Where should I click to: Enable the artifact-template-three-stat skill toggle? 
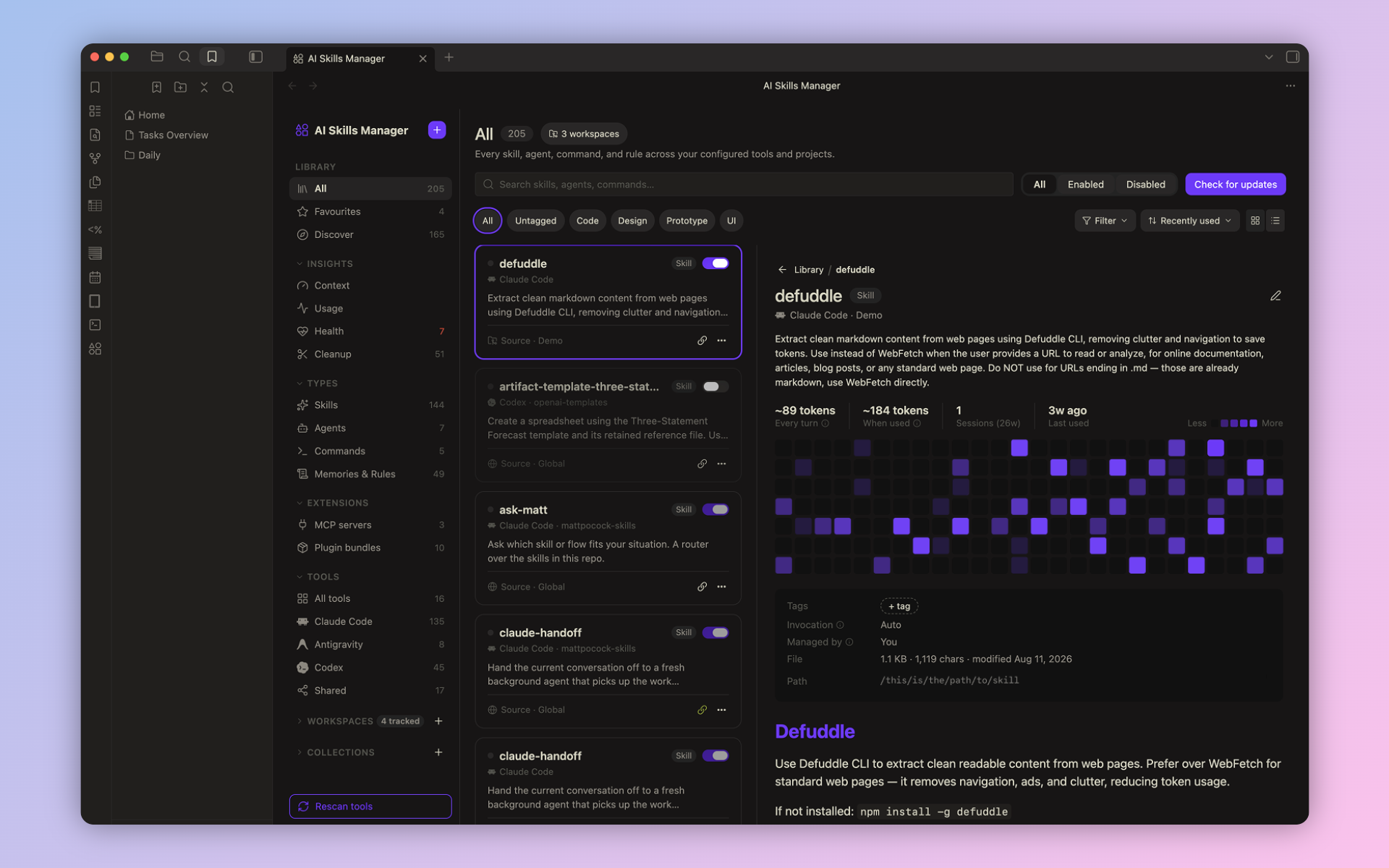click(x=715, y=386)
